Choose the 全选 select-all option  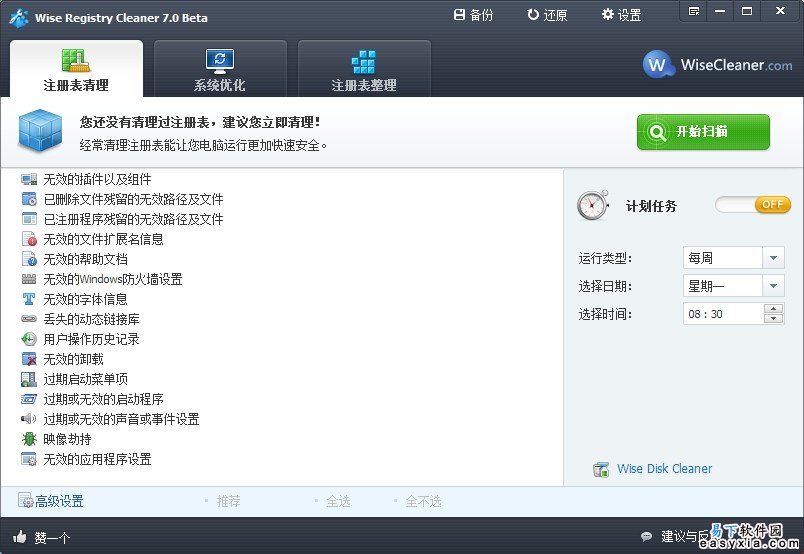[x=338, y=501]
